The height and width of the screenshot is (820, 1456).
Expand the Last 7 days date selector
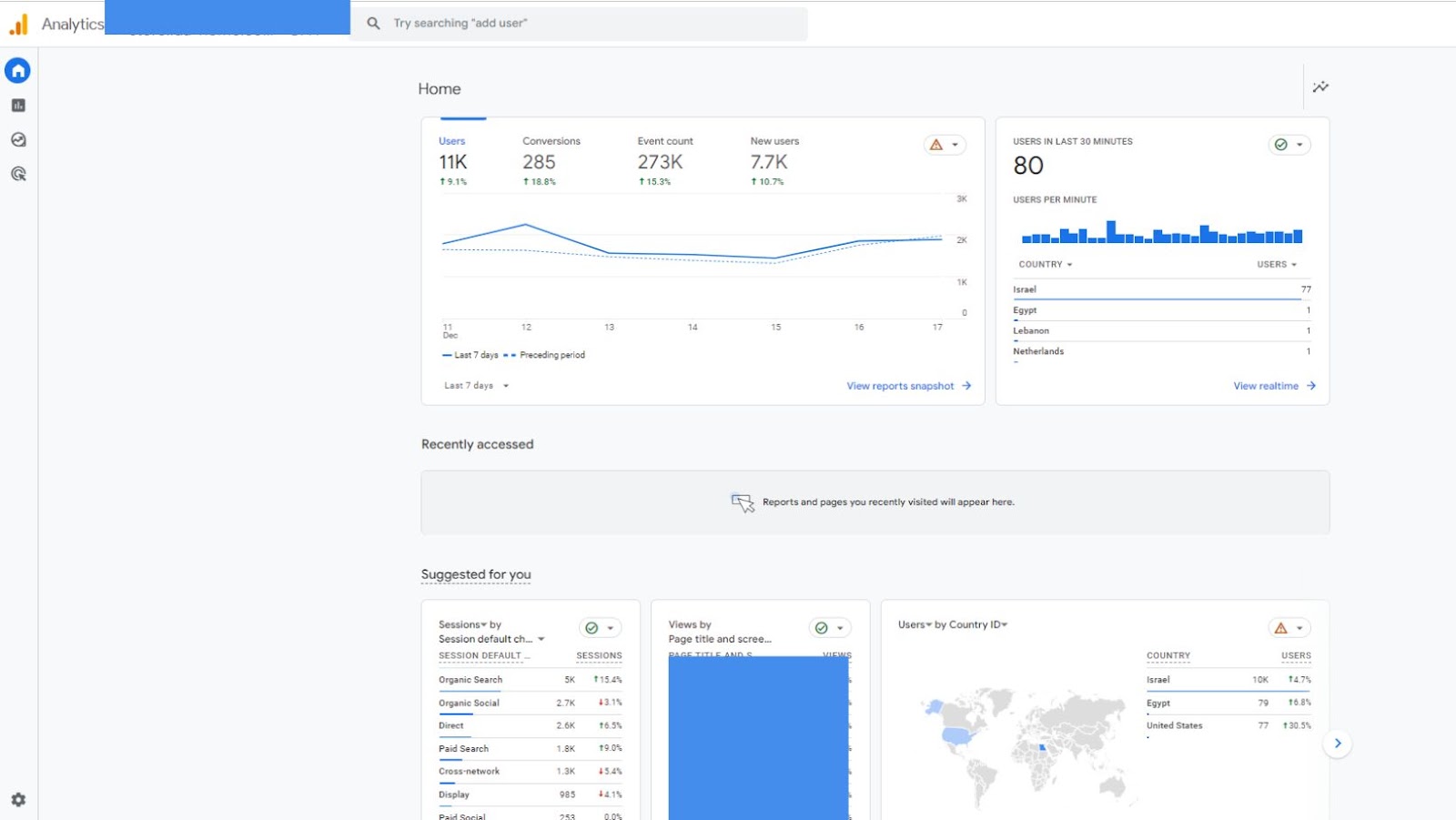tap(477, 386)
